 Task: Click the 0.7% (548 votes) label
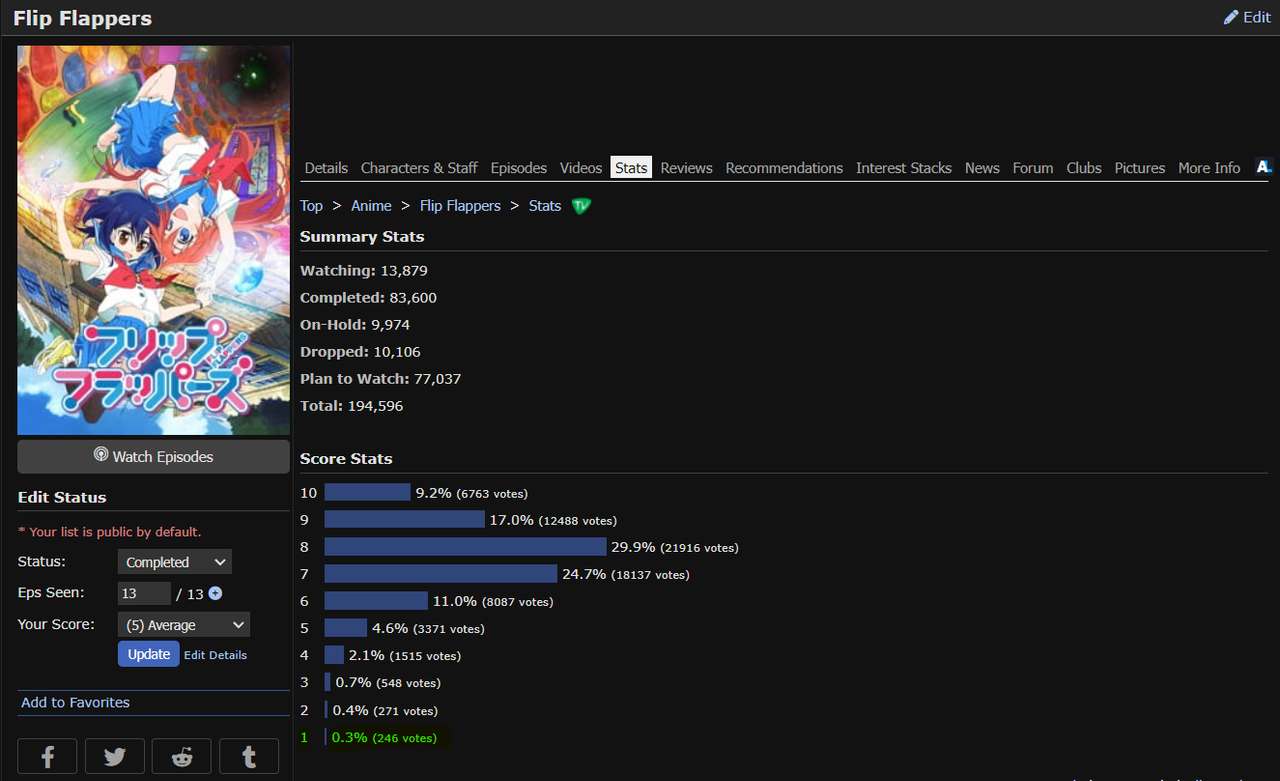click(x=388, y=683)
